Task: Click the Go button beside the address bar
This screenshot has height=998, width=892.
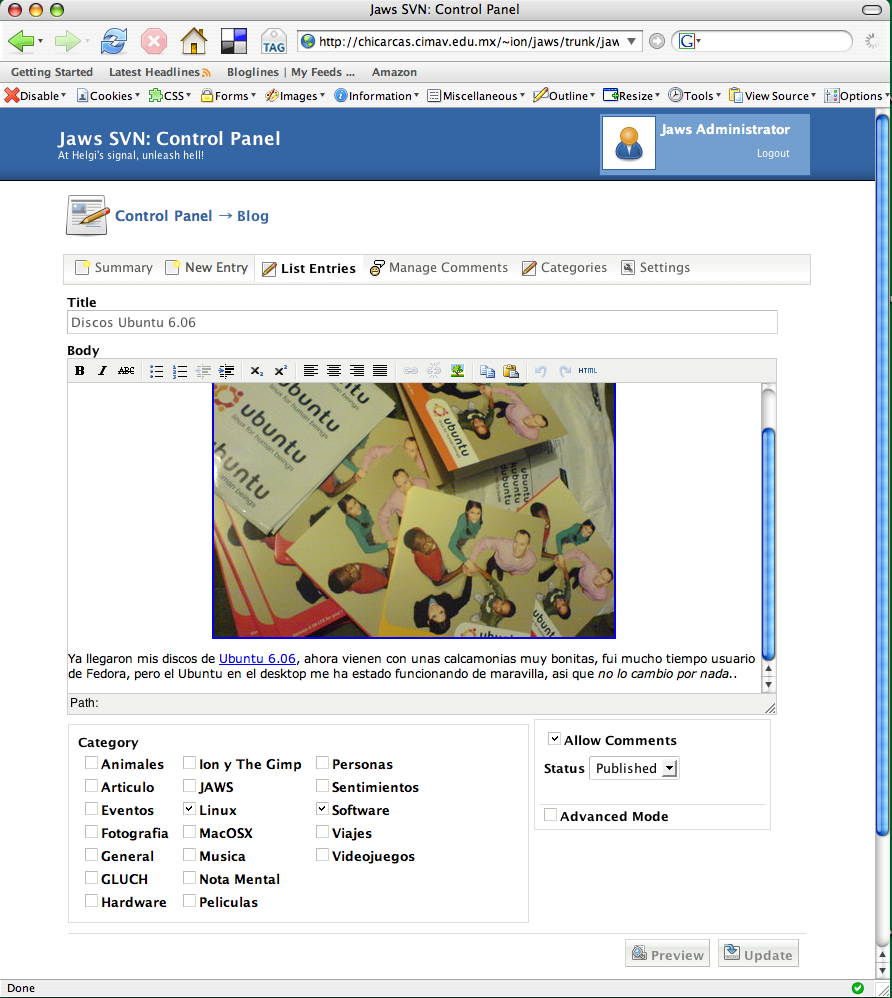Action: (657, 41)
